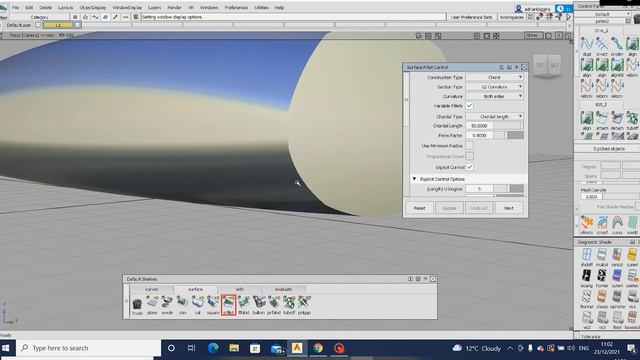Select the detach tool in Control Panel
Viewport: 640px width, 360px height.
pos(617,120)
